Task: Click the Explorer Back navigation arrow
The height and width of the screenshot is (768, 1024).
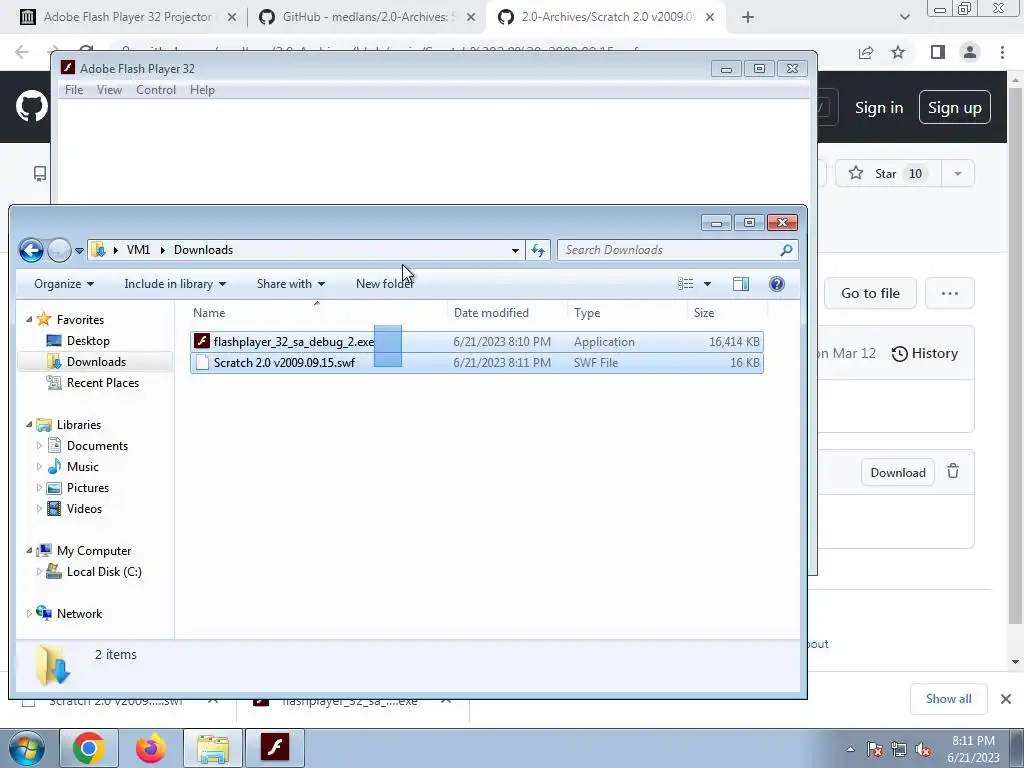Action: point(31,250)
